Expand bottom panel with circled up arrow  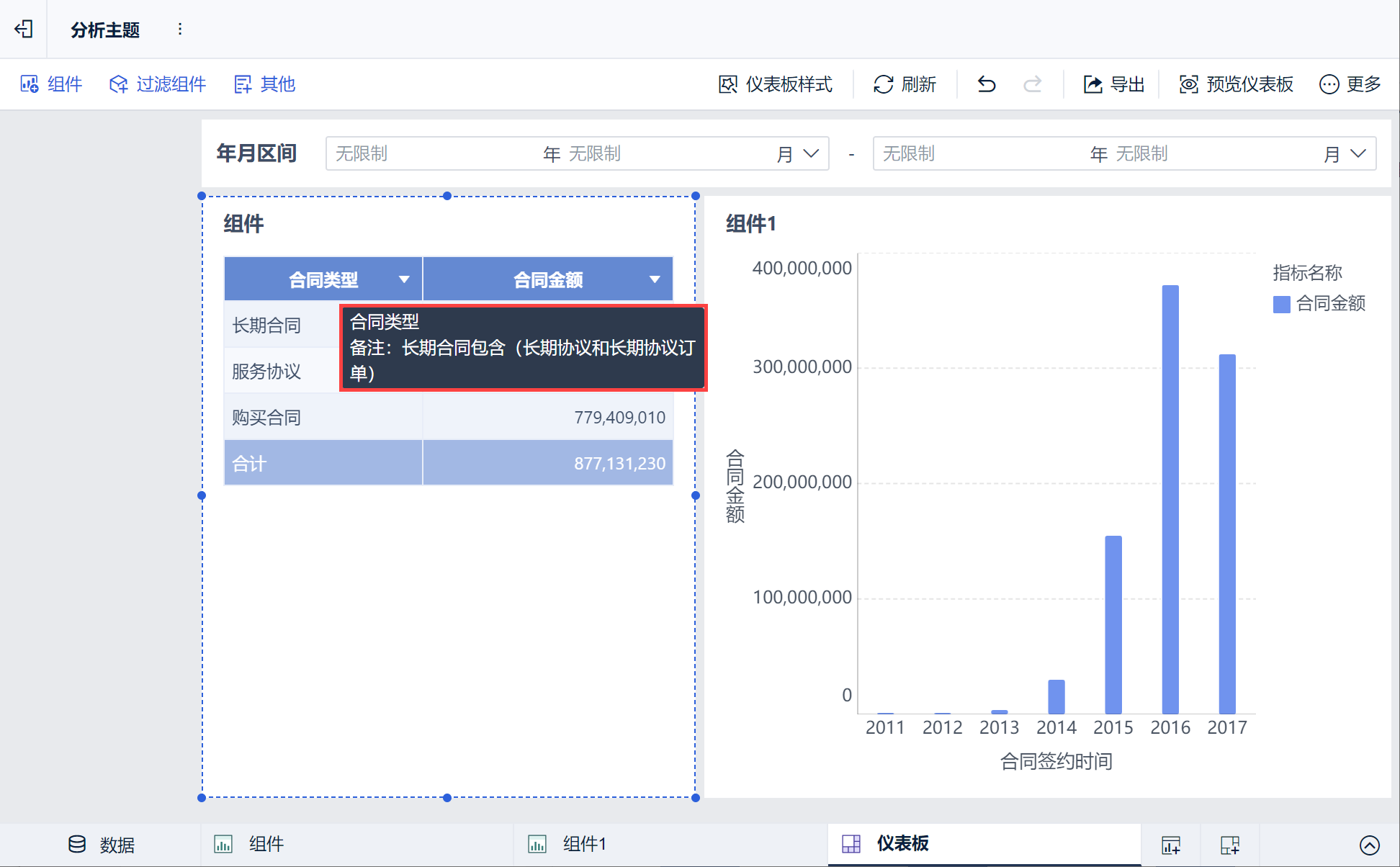click(1369, 845)
